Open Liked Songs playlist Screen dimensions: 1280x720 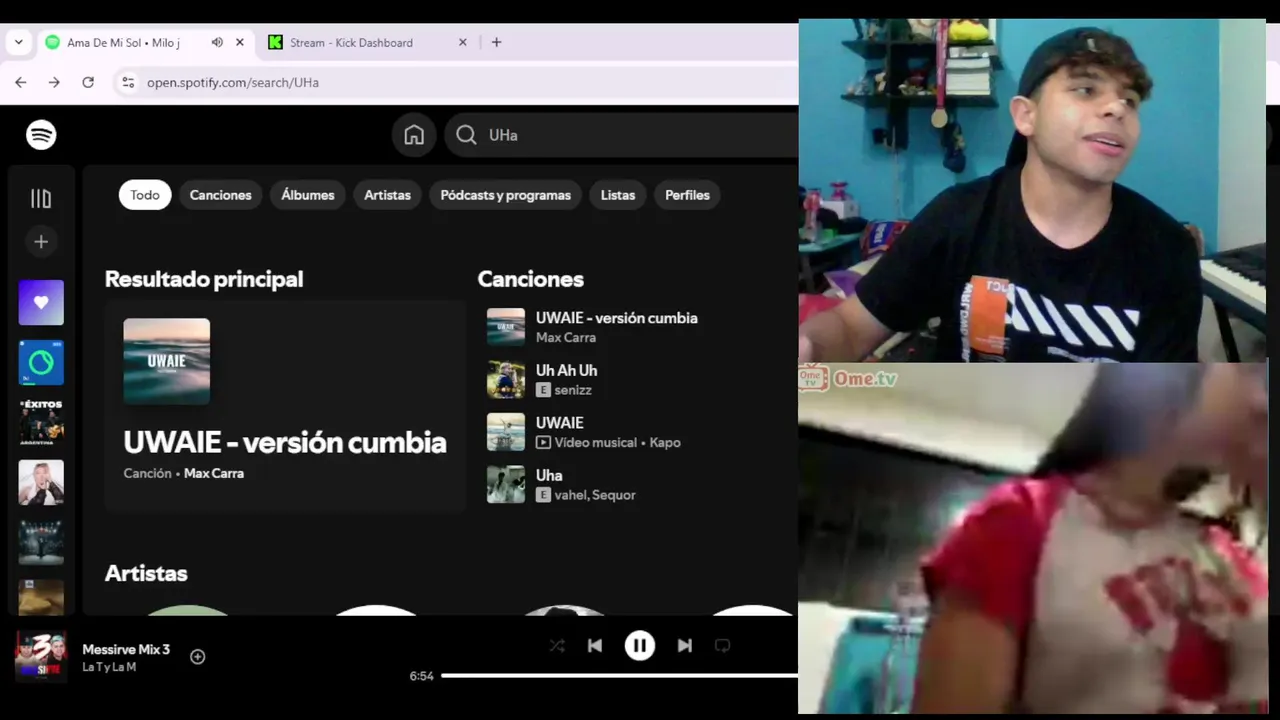(x=41, y=302)
